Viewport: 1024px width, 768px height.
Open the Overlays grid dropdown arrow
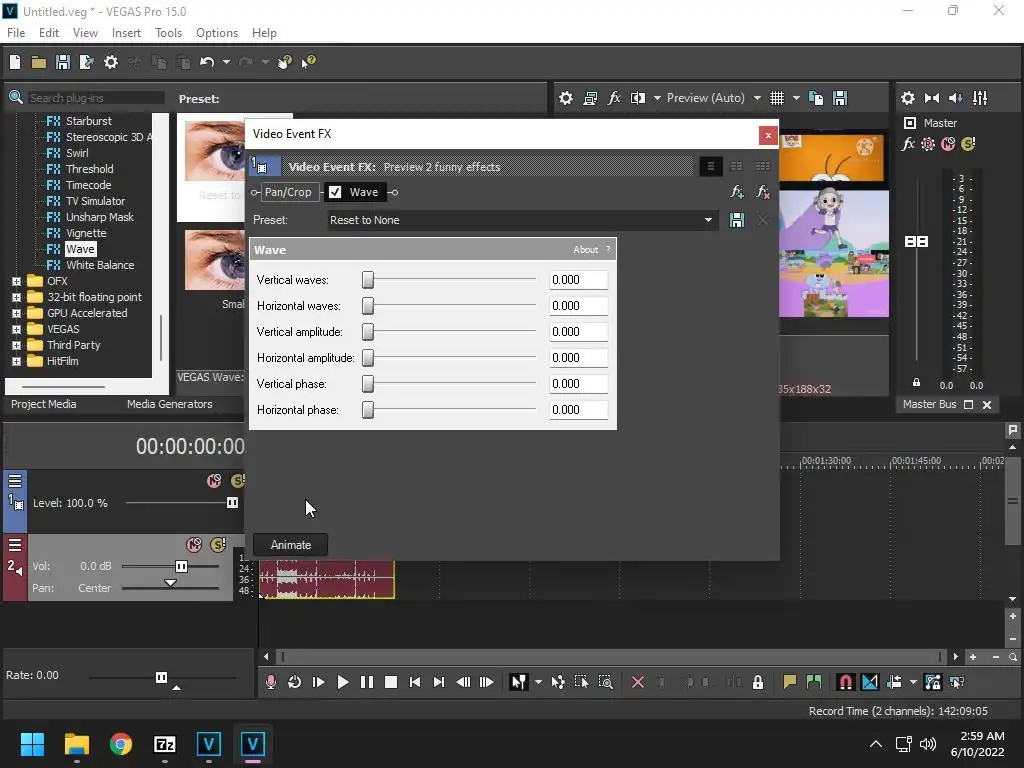[796, 98]
